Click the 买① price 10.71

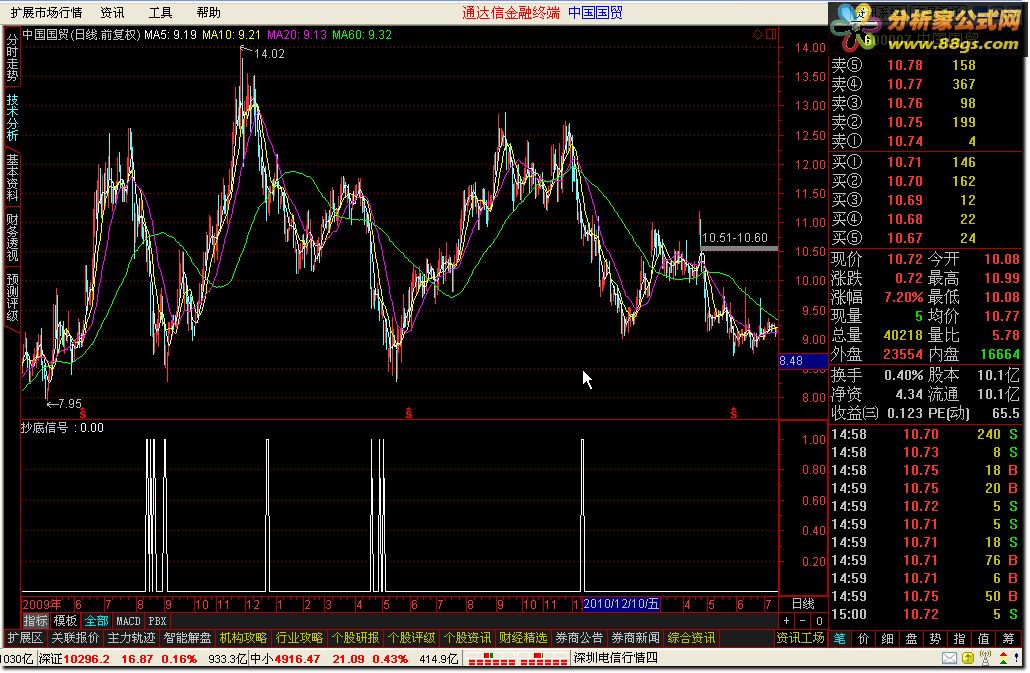point(905,162)
